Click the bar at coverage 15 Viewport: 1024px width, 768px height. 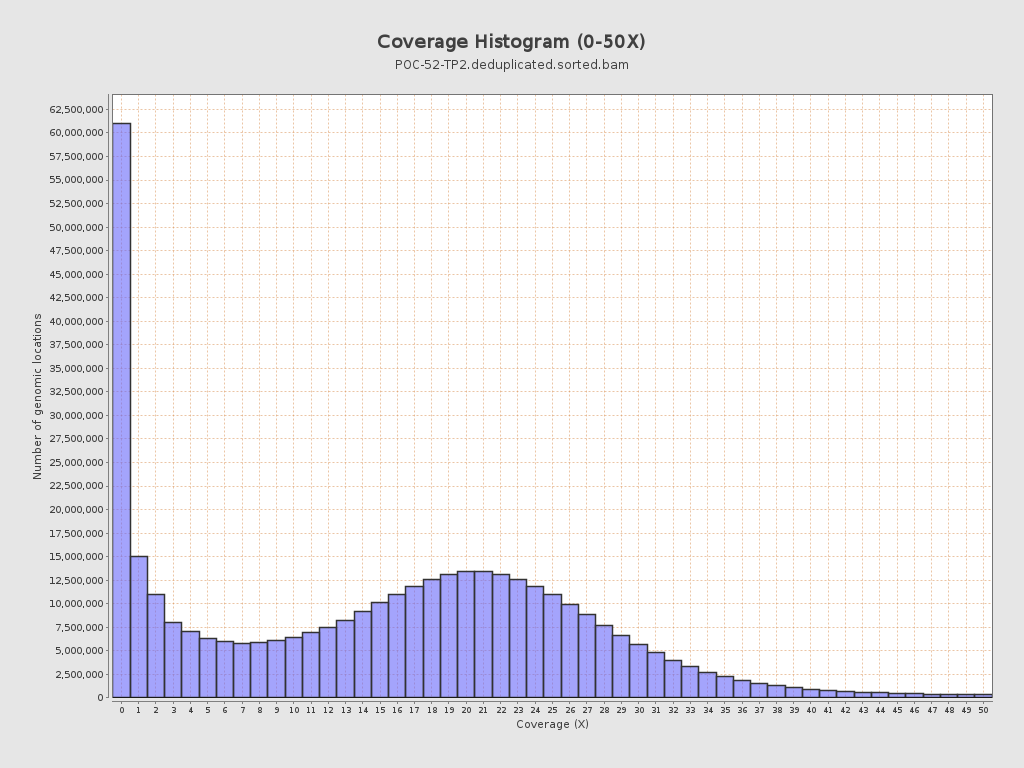380,650
